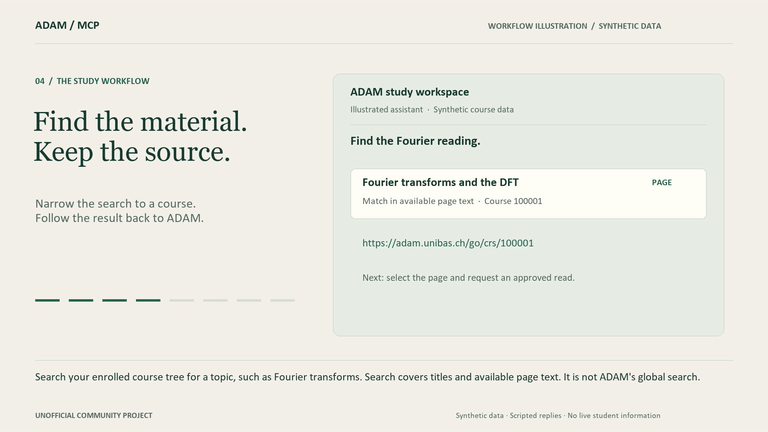Viewport: 768px width, 432px height.
Task: Click 'SYNTHETIC DATA' header label
Action: [x=629, y=26]
